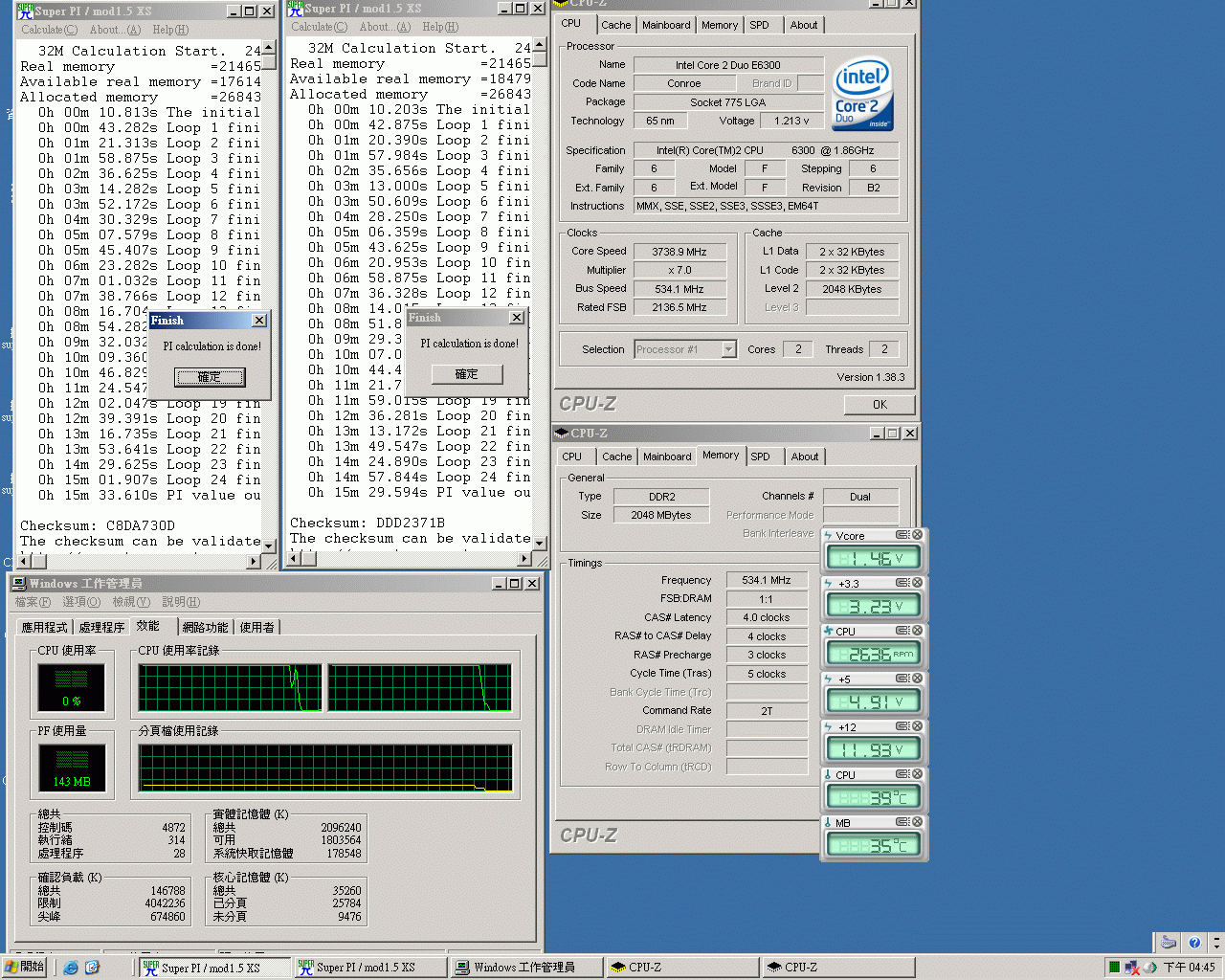
Task: Launch Internet Explorer from quick launch
Action: pyautogui.click(x=71, y=968)
